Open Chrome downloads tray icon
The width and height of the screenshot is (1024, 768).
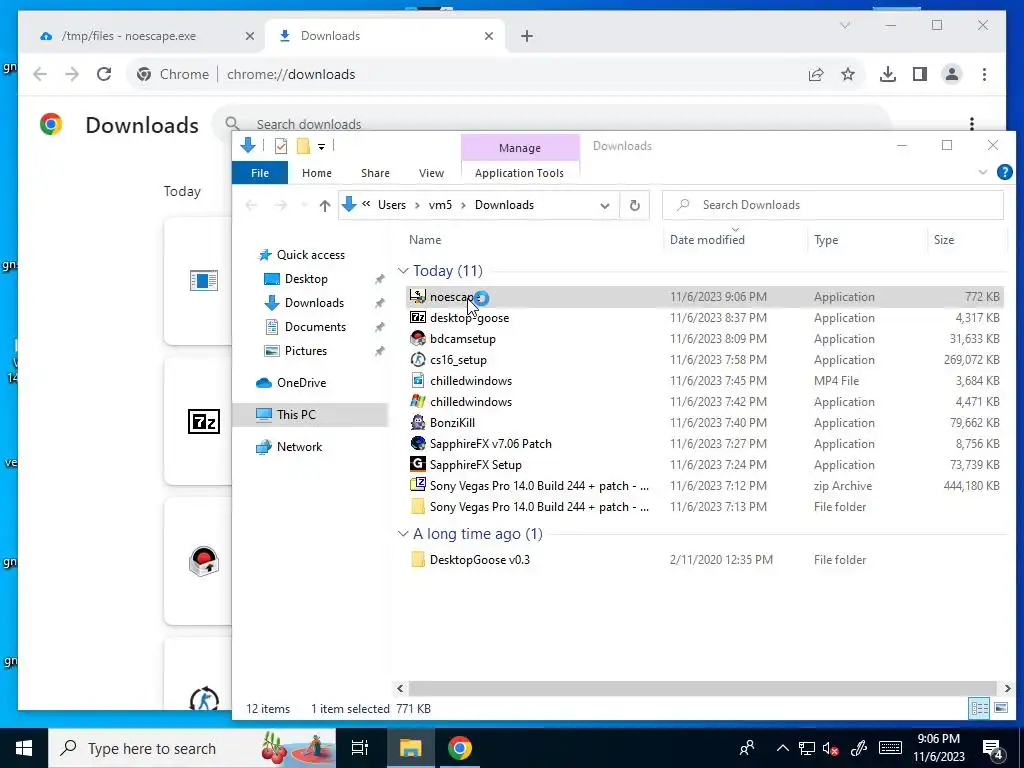click(x=888, y=74)
